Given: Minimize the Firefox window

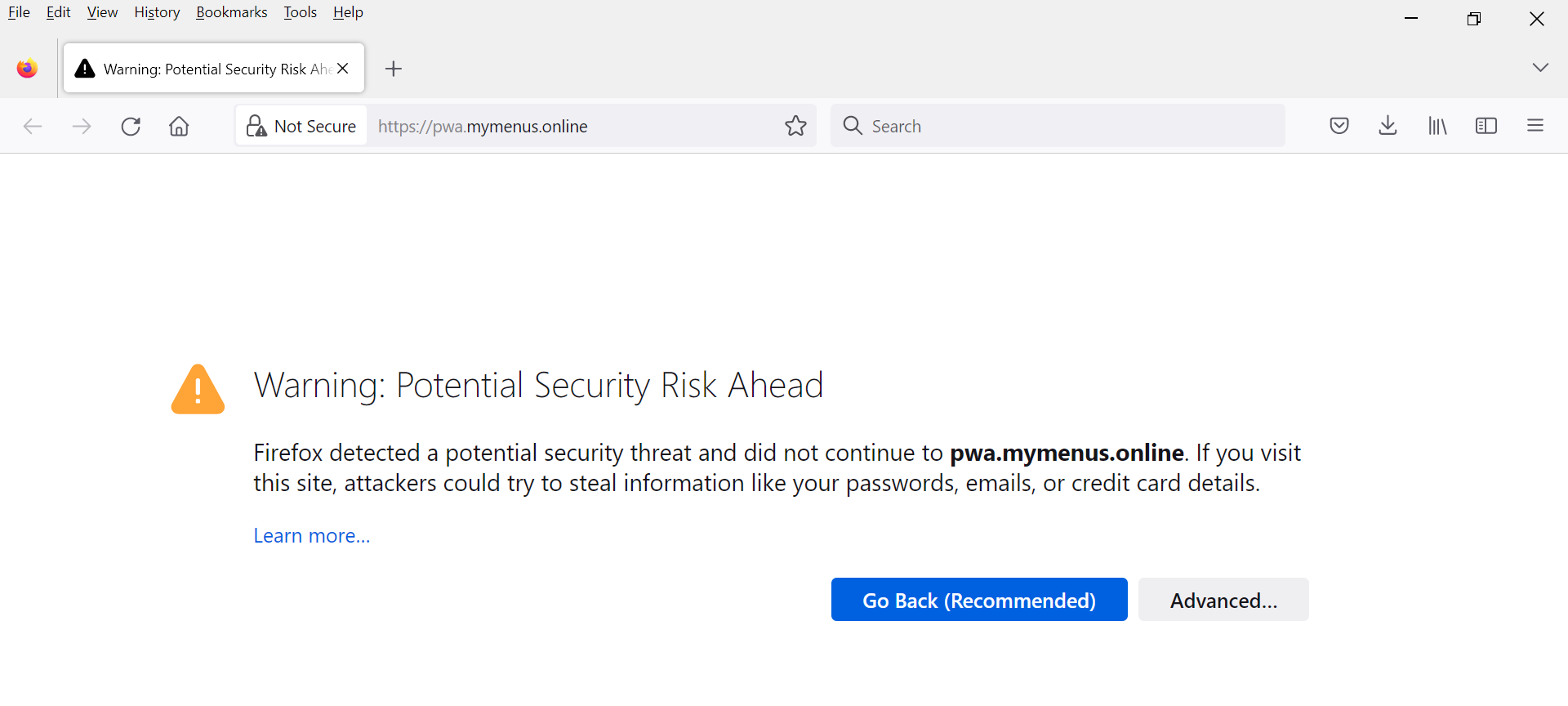Looking at the screenshot, I should click(x=1411, y=18).
